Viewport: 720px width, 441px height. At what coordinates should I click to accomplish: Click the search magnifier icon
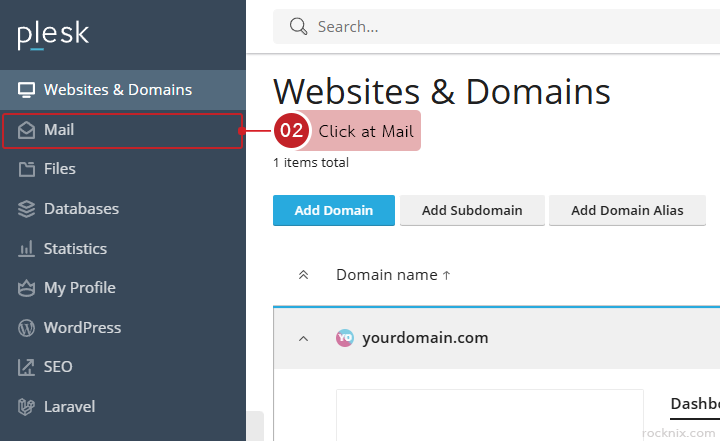298,27
